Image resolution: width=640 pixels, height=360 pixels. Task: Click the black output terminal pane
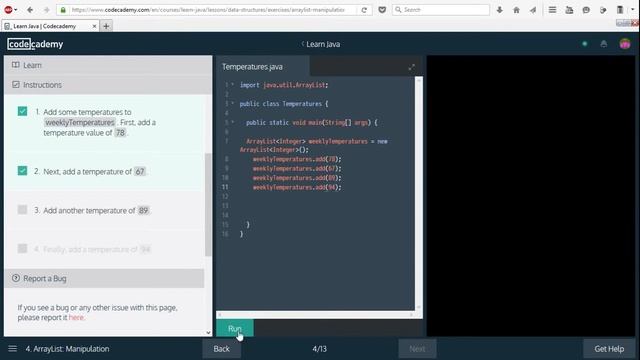pos(531,196)
